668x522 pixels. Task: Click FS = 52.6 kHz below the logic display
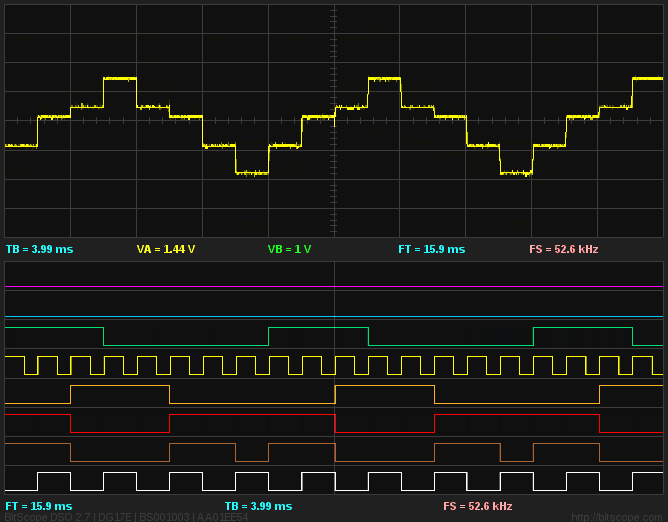click(x=477, y=506)
